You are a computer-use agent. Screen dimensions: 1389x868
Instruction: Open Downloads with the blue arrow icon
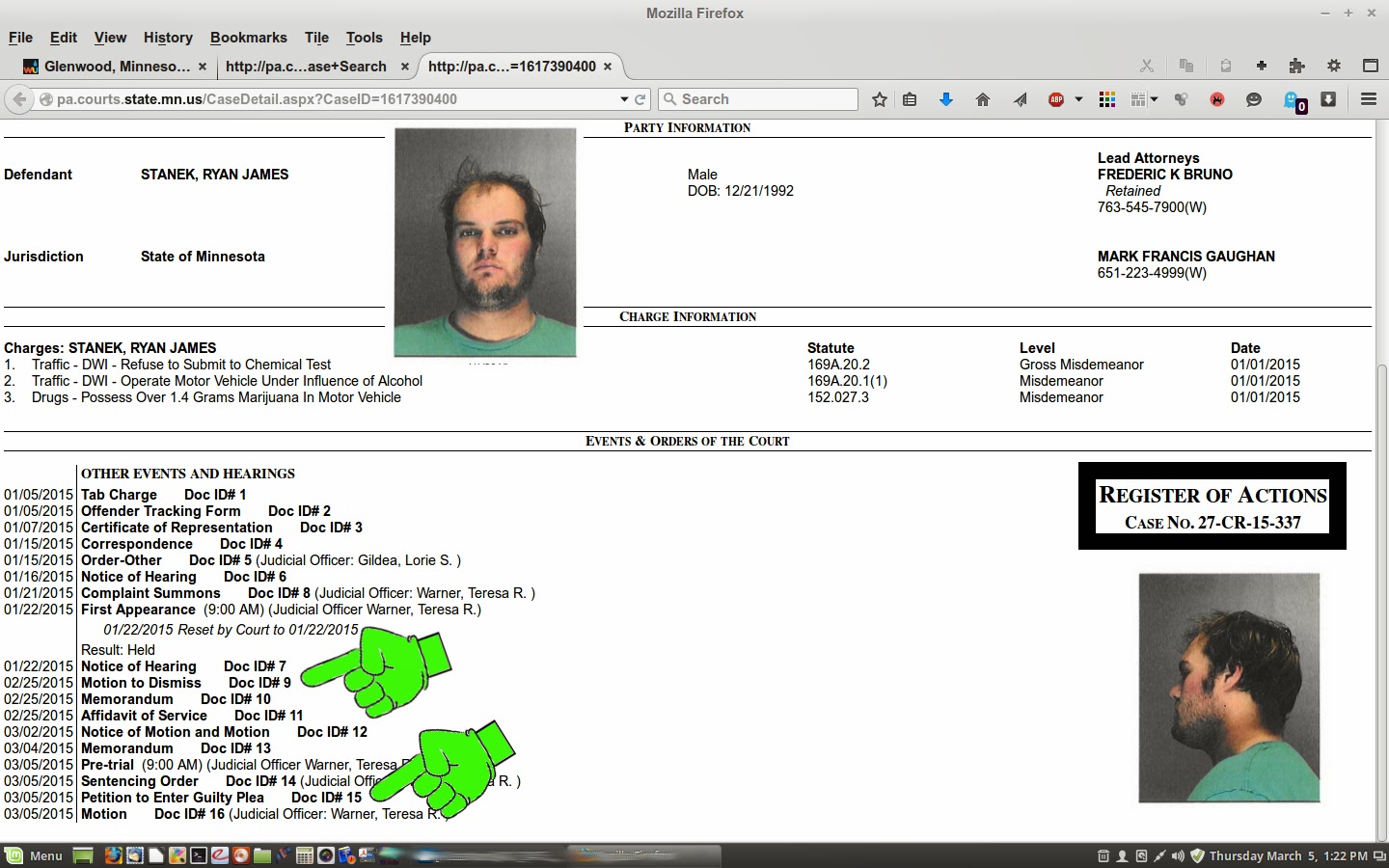[945, 98]
